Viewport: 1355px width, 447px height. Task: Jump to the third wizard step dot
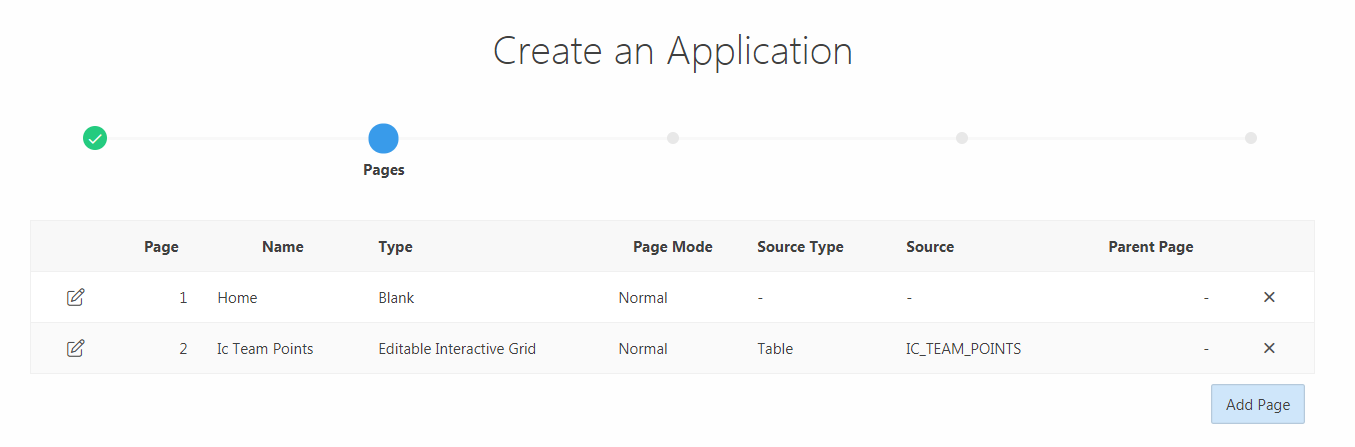pyautogui.click(x=673, y=138)
